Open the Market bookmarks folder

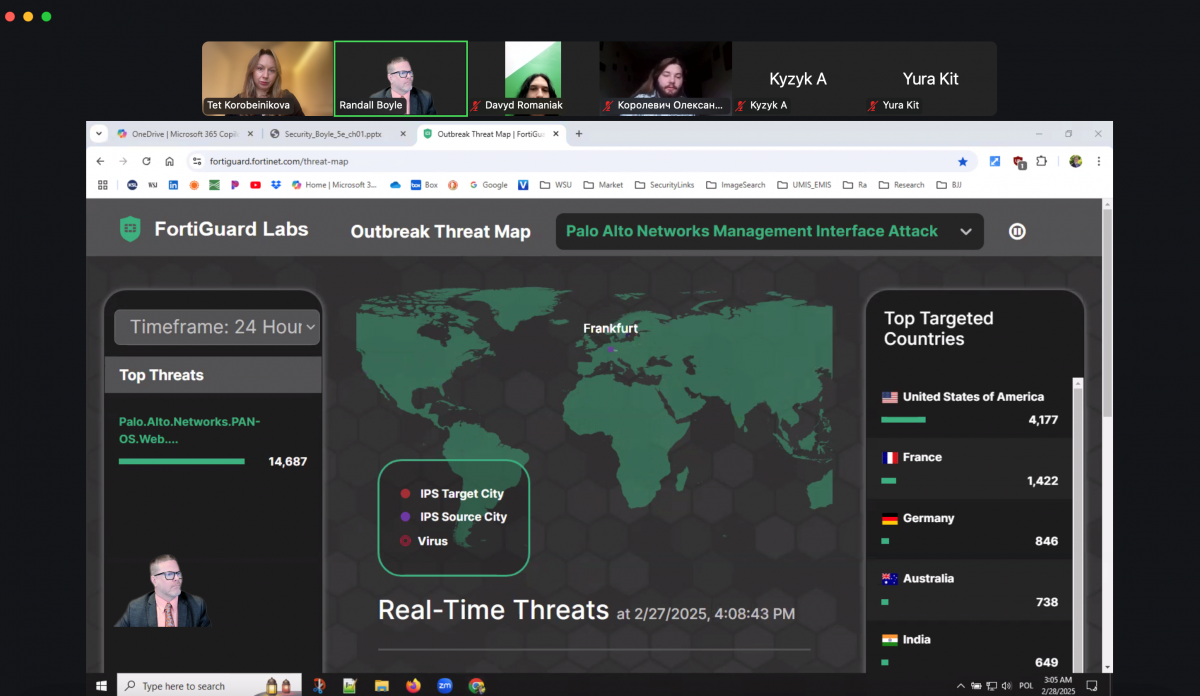point(604,185)
